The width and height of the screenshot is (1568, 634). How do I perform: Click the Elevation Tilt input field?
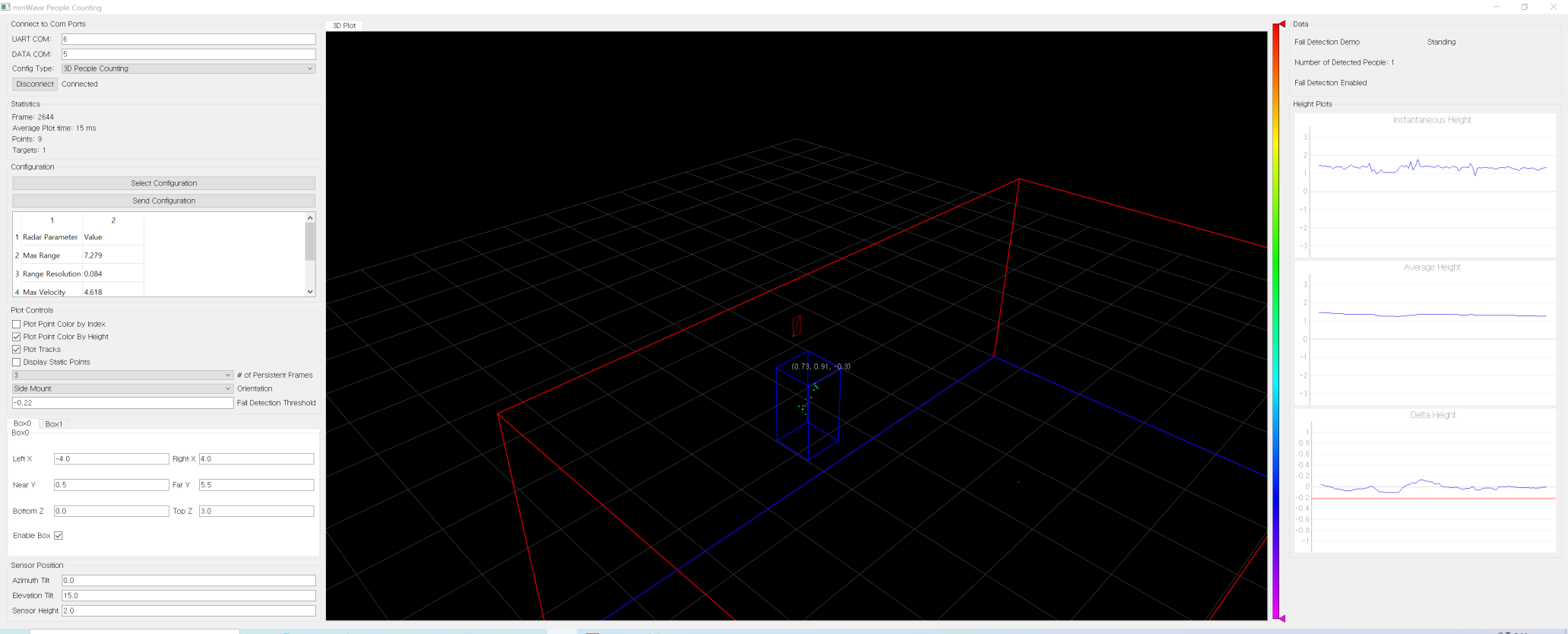tap(188, 596)
